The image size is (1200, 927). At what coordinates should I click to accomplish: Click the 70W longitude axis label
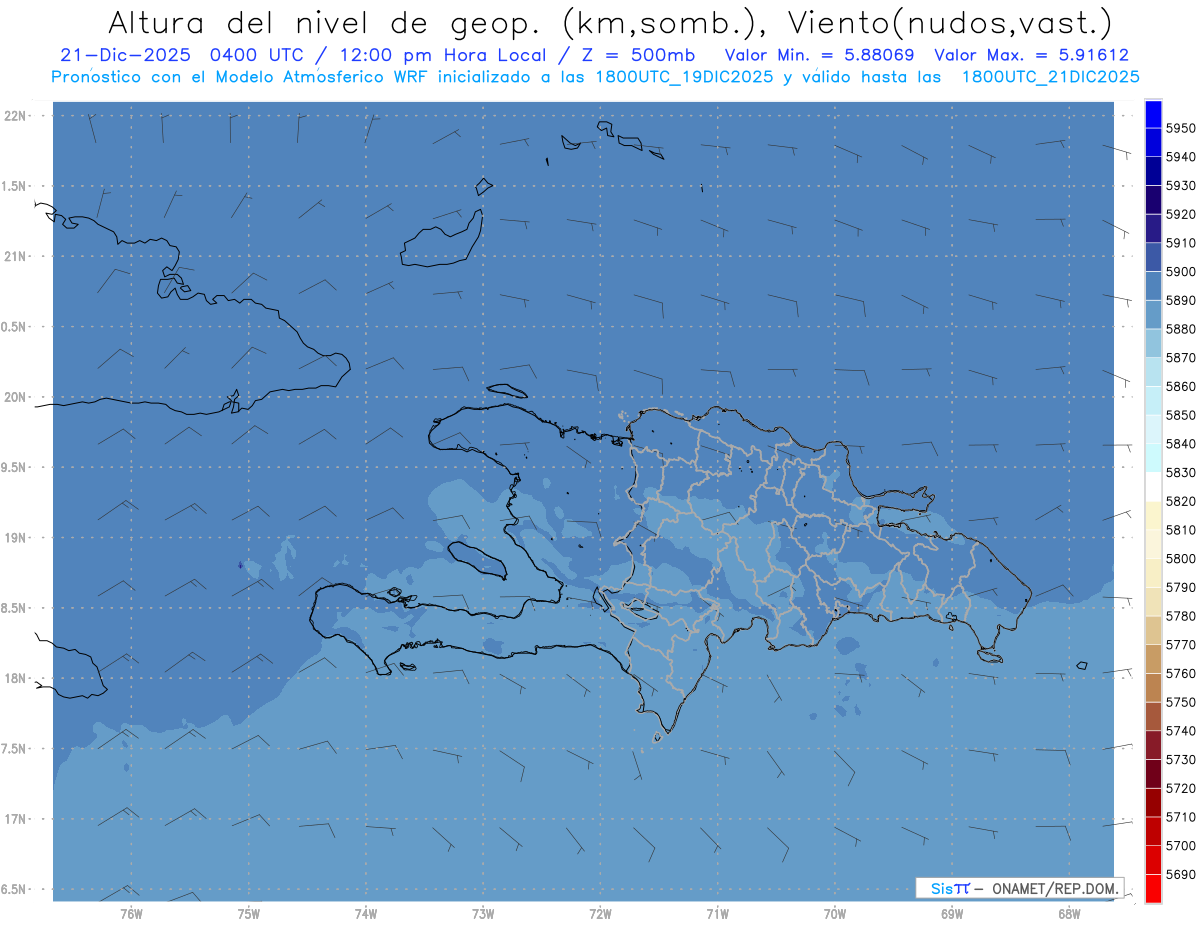tap(834, 914)
